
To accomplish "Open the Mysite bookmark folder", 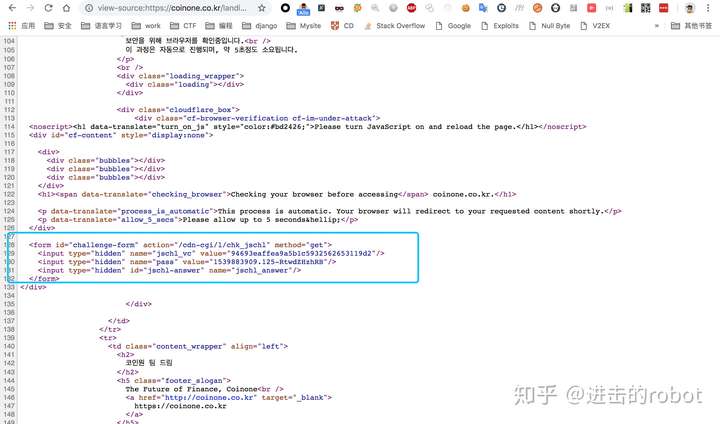I will click(304, 26).
